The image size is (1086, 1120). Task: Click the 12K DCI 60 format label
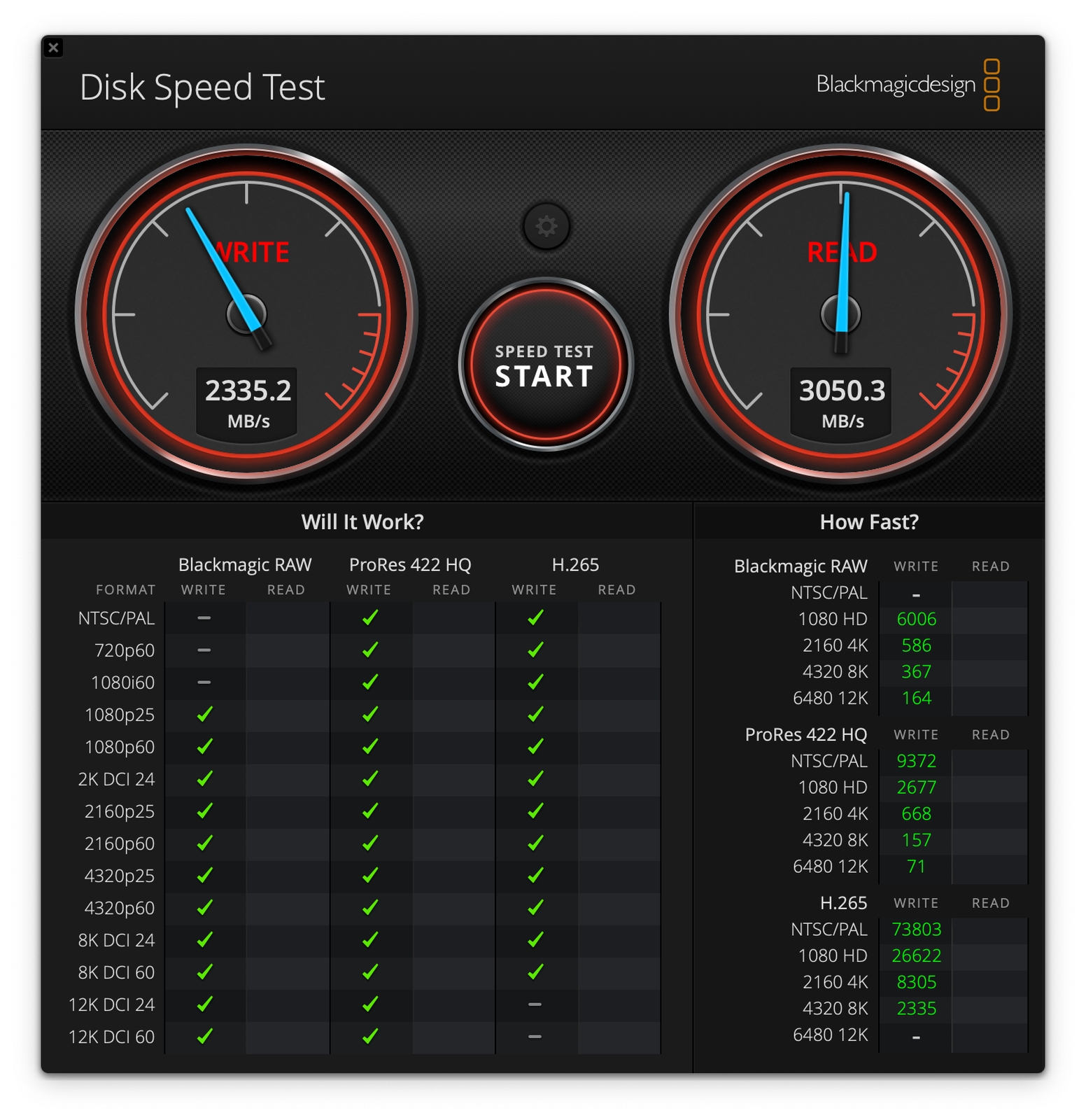pyautogui.click(x=111, y=1037)
